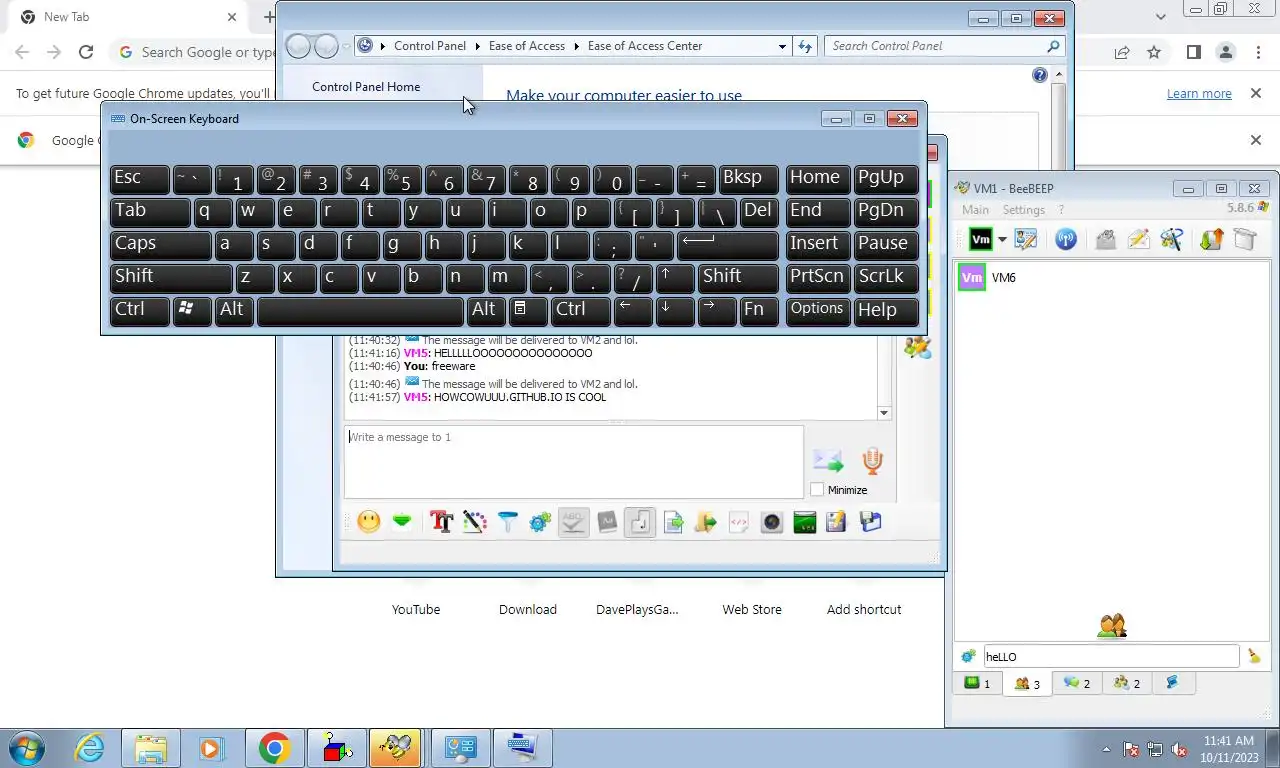Click the save chat floppy icon

870,522
